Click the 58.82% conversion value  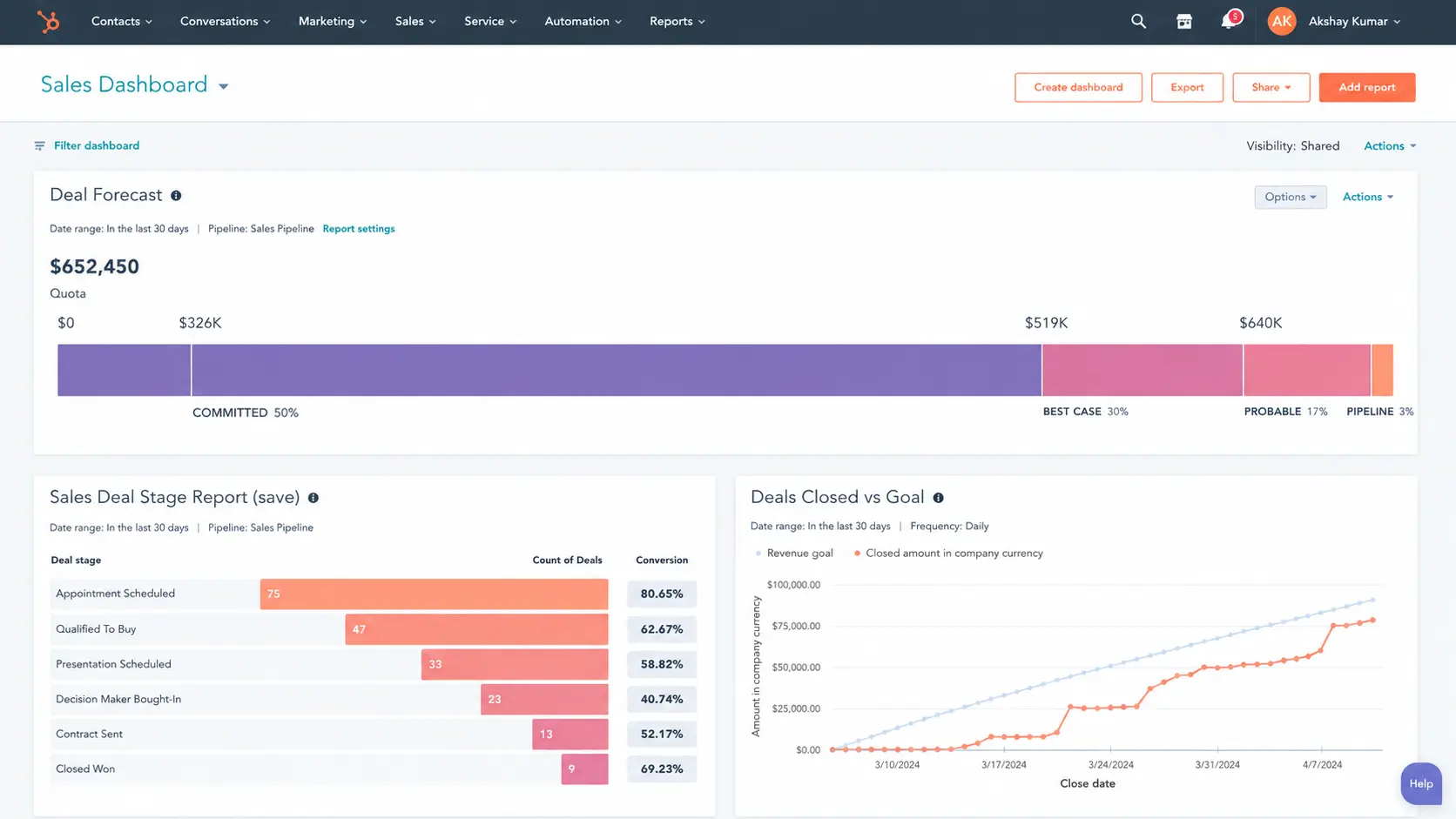coord(662,664)
